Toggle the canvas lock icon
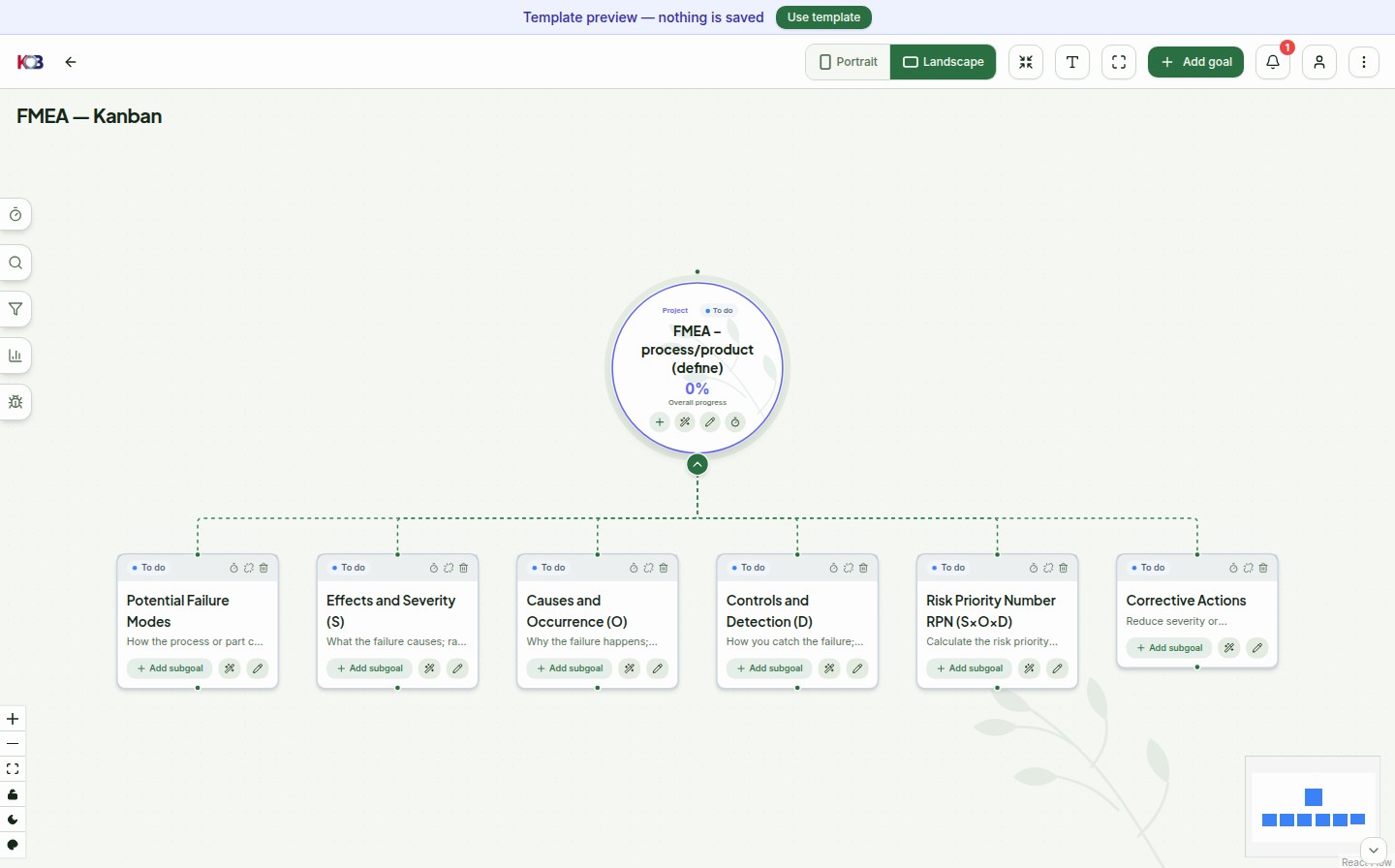This screenshot has width=1395, height=868. pyautogui.click(x=13, y=794)
